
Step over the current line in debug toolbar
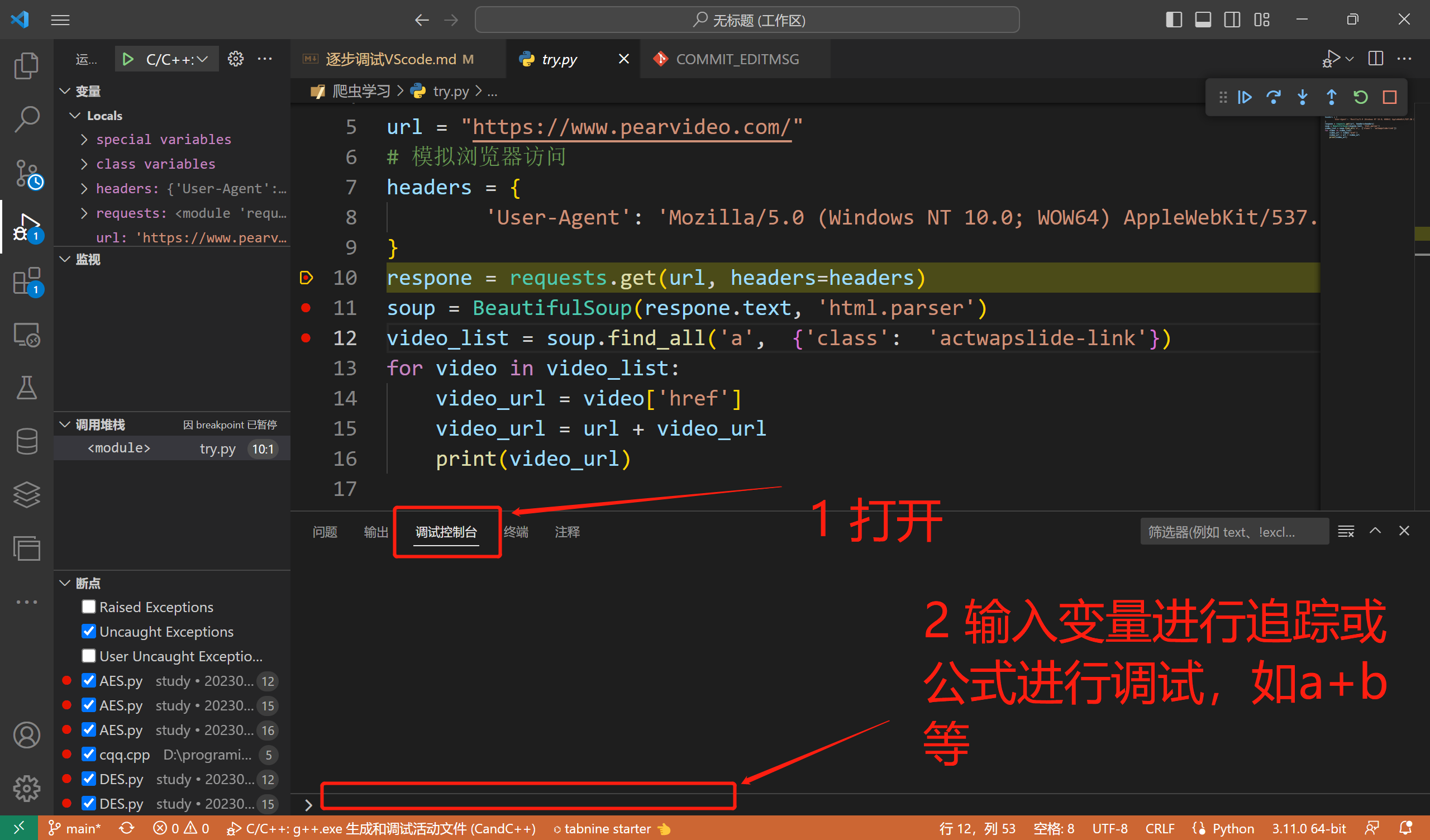1274,97
